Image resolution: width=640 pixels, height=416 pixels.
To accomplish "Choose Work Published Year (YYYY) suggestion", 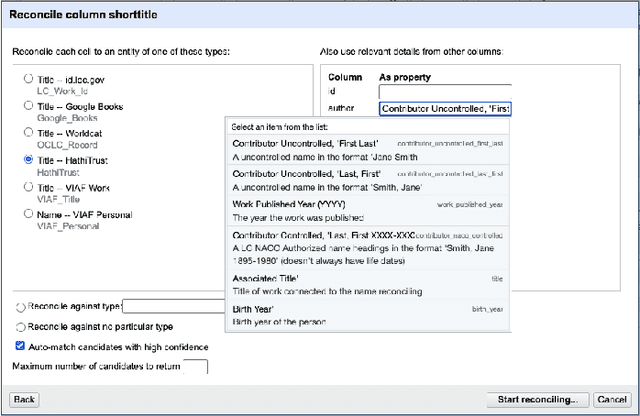I will 368,211.
